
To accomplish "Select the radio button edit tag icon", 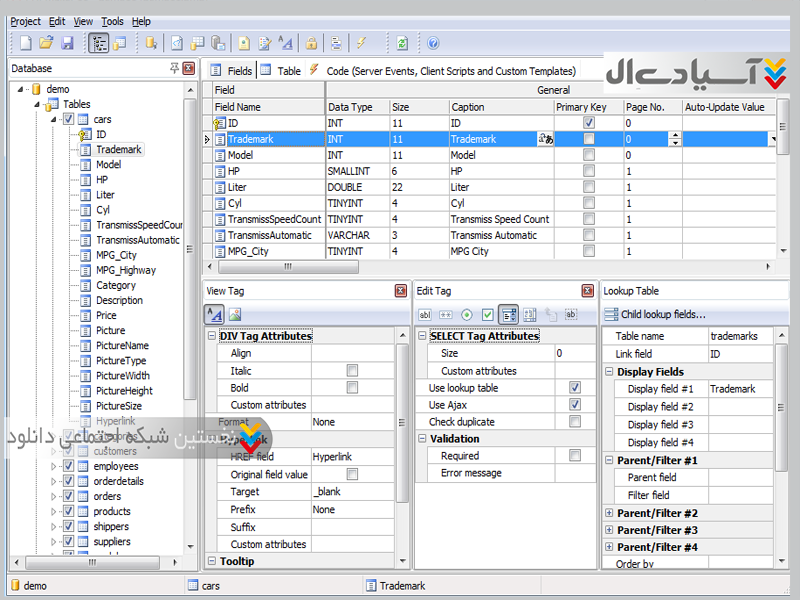I will pos(466,314).
